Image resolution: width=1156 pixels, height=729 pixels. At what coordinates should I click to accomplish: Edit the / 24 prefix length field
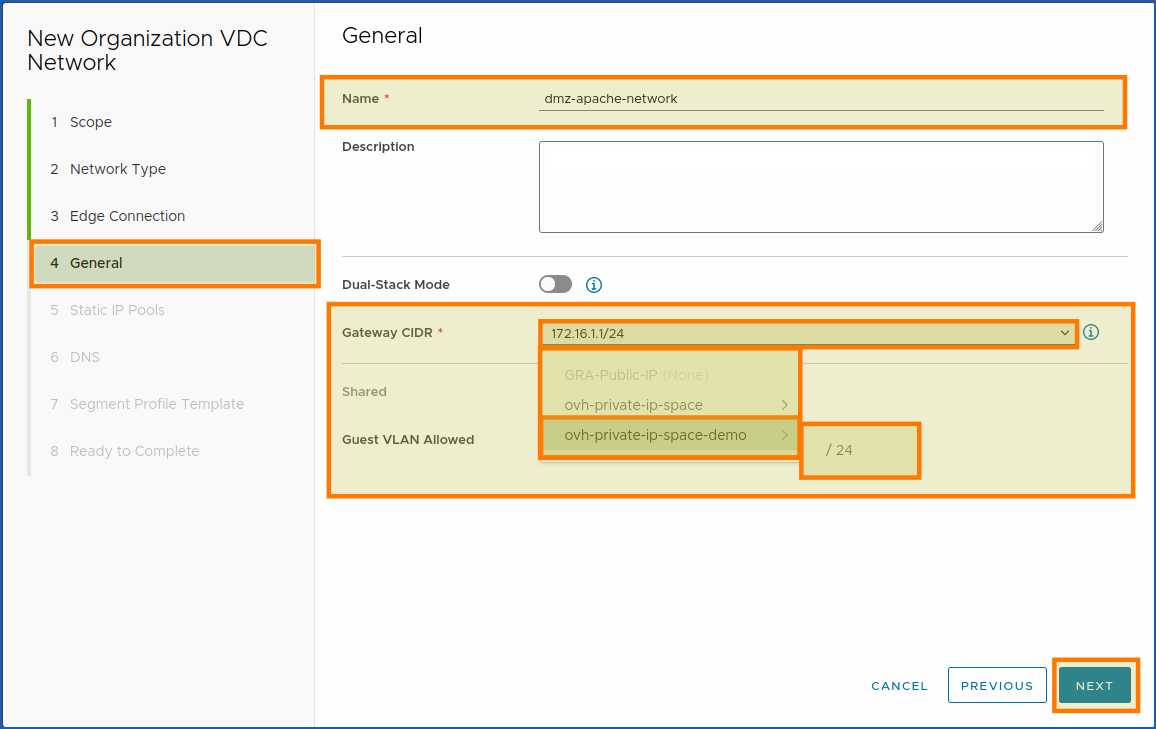pyautogui.click(x=858, y=450)
